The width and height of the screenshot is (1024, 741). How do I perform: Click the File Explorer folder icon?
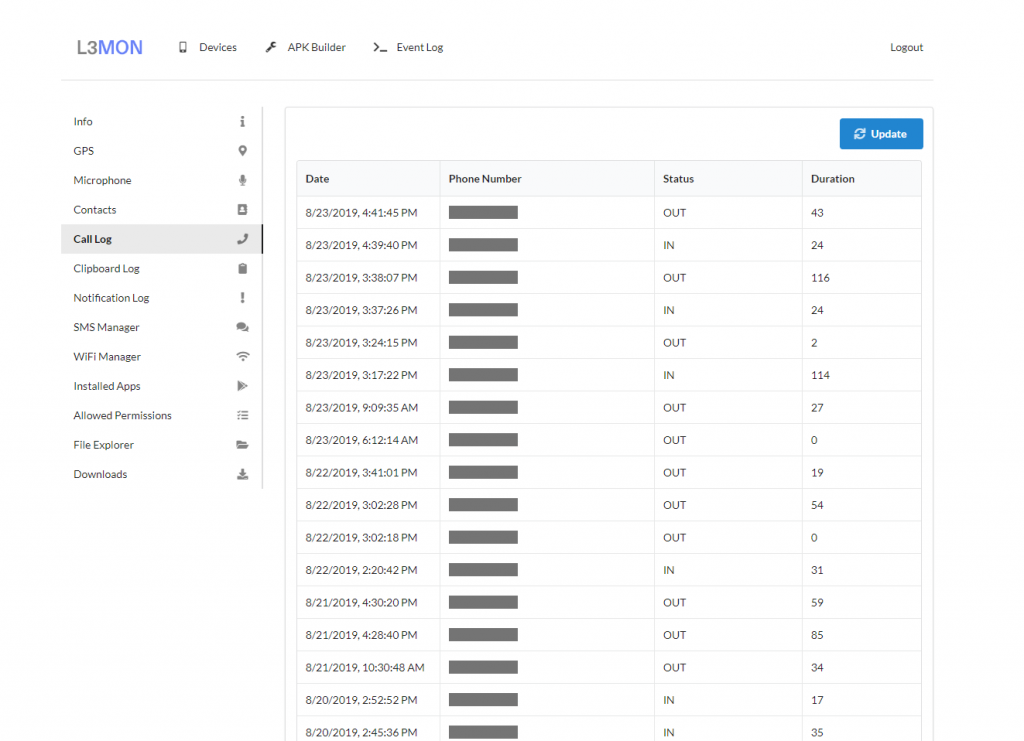[242, 445]
